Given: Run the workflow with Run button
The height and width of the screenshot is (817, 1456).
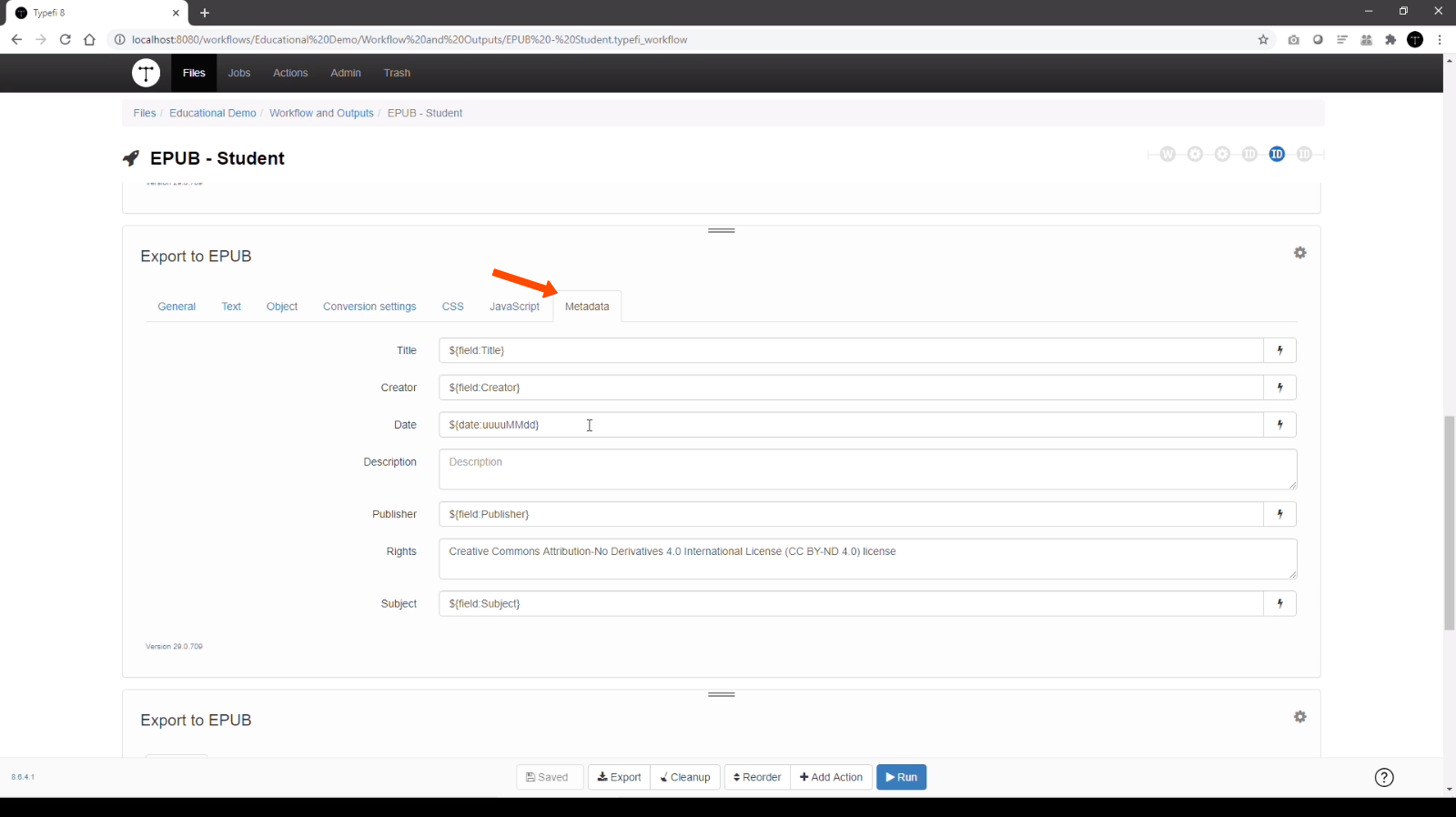Looking at the screenshot, I should (x=902, y=777).
